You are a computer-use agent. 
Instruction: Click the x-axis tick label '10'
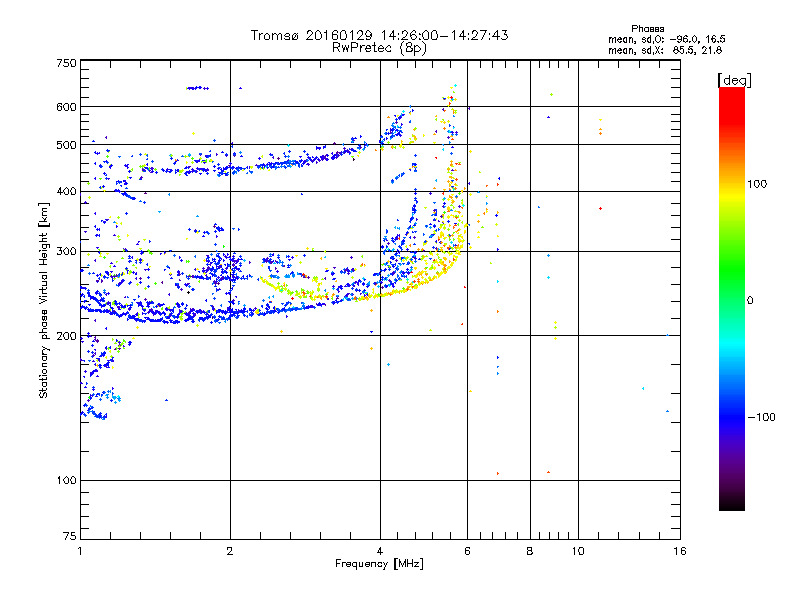click(578, 551)
